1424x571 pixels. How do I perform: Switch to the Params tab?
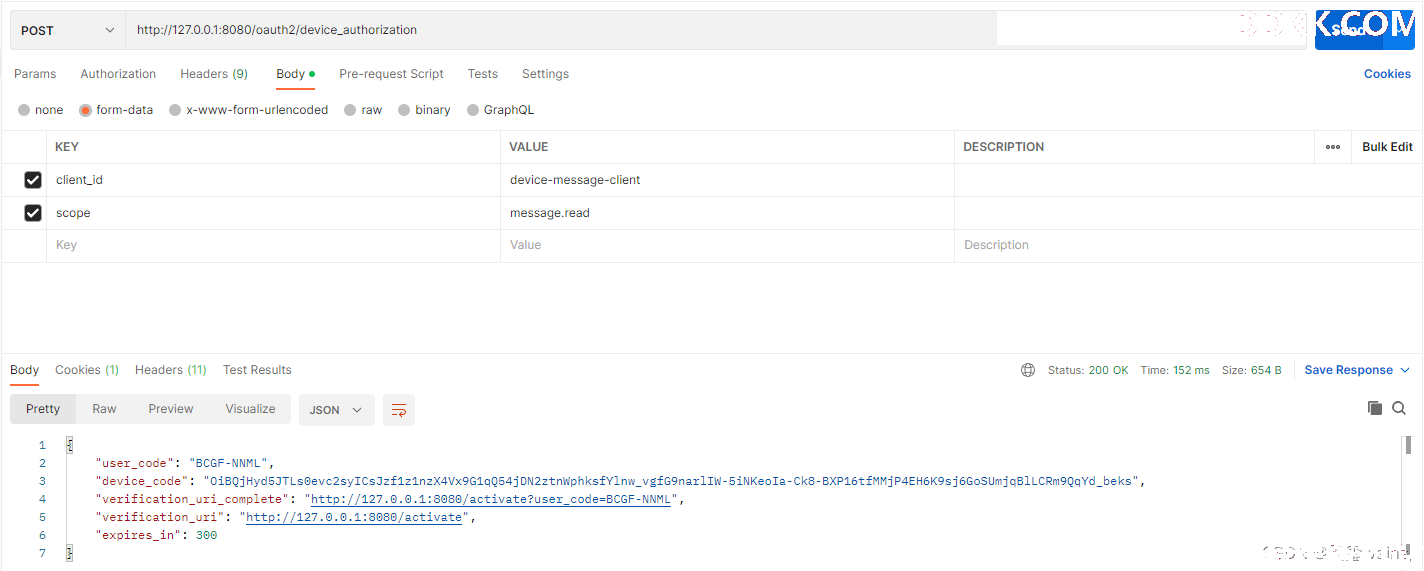[x=35, y=74]
